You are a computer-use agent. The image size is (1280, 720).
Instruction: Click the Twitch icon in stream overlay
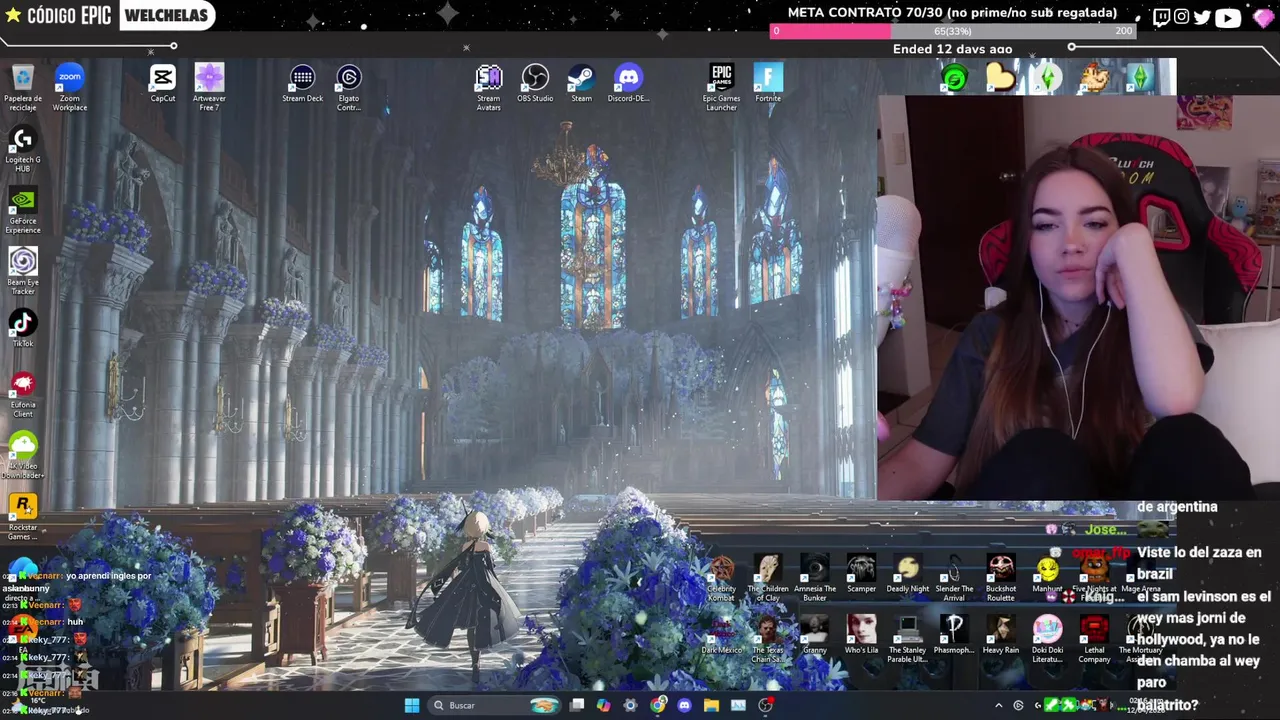click(1161, 17)
